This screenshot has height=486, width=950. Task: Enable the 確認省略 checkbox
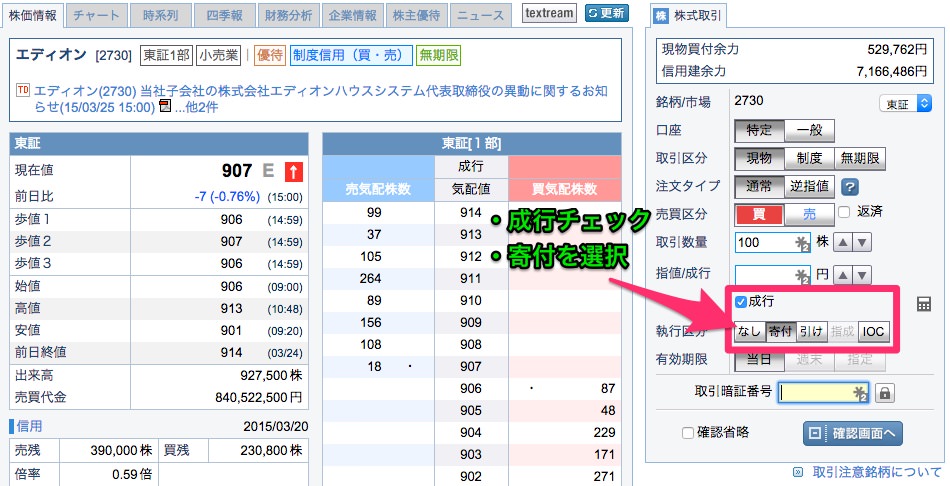click(688, 433)
